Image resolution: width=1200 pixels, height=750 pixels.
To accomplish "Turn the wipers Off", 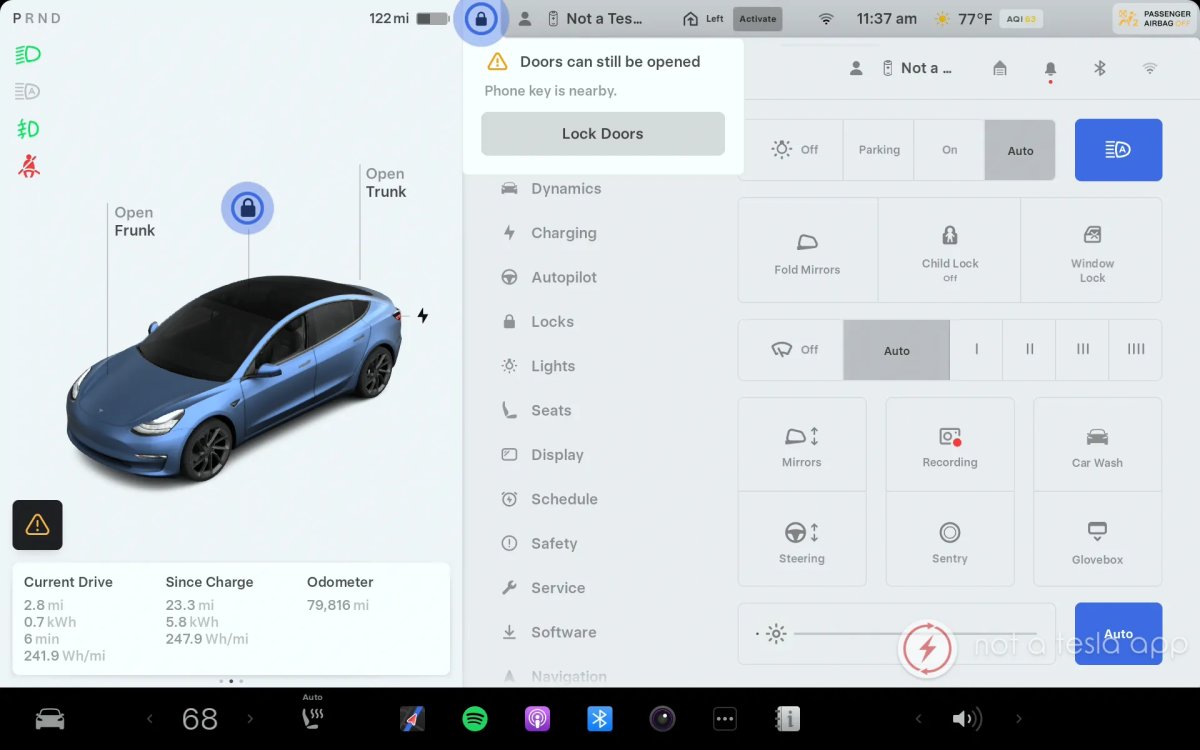I will 795,350.
